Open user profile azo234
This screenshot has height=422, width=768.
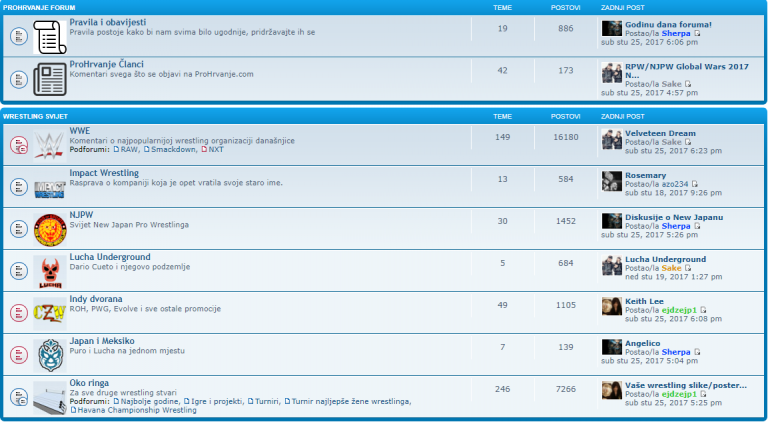675,185
